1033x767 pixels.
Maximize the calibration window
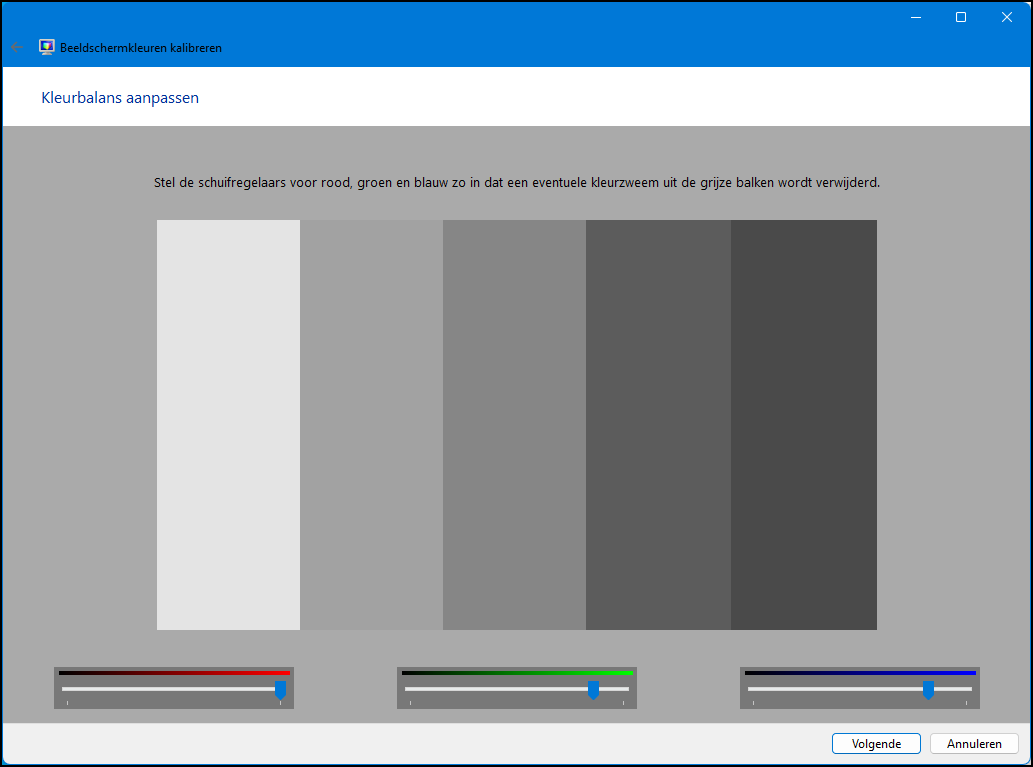tap(961, 17)
